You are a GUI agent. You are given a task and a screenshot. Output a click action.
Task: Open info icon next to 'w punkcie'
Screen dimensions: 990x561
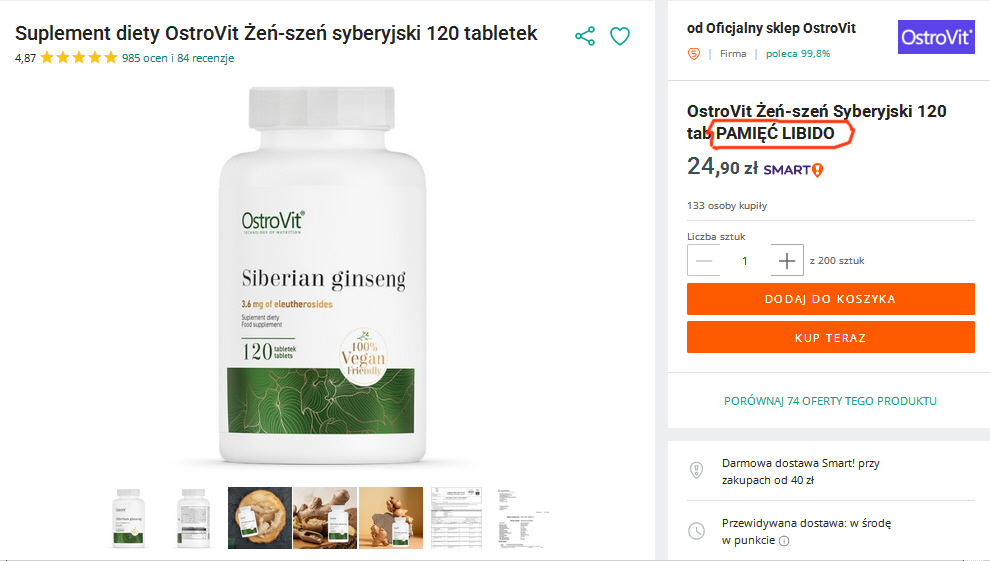click(x=784, y=541)
